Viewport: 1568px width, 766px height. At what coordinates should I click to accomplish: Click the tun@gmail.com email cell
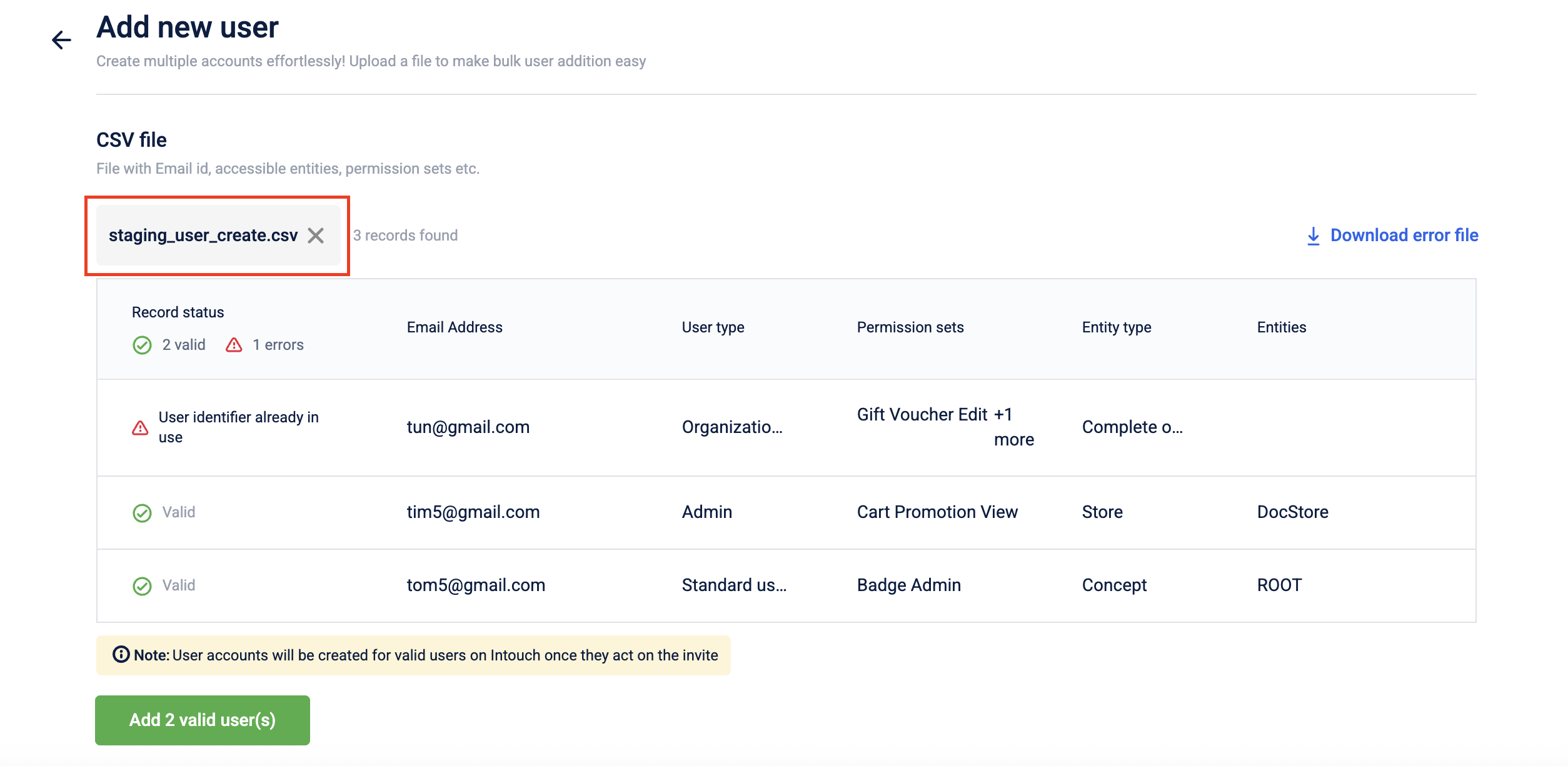tap(468, 427)
